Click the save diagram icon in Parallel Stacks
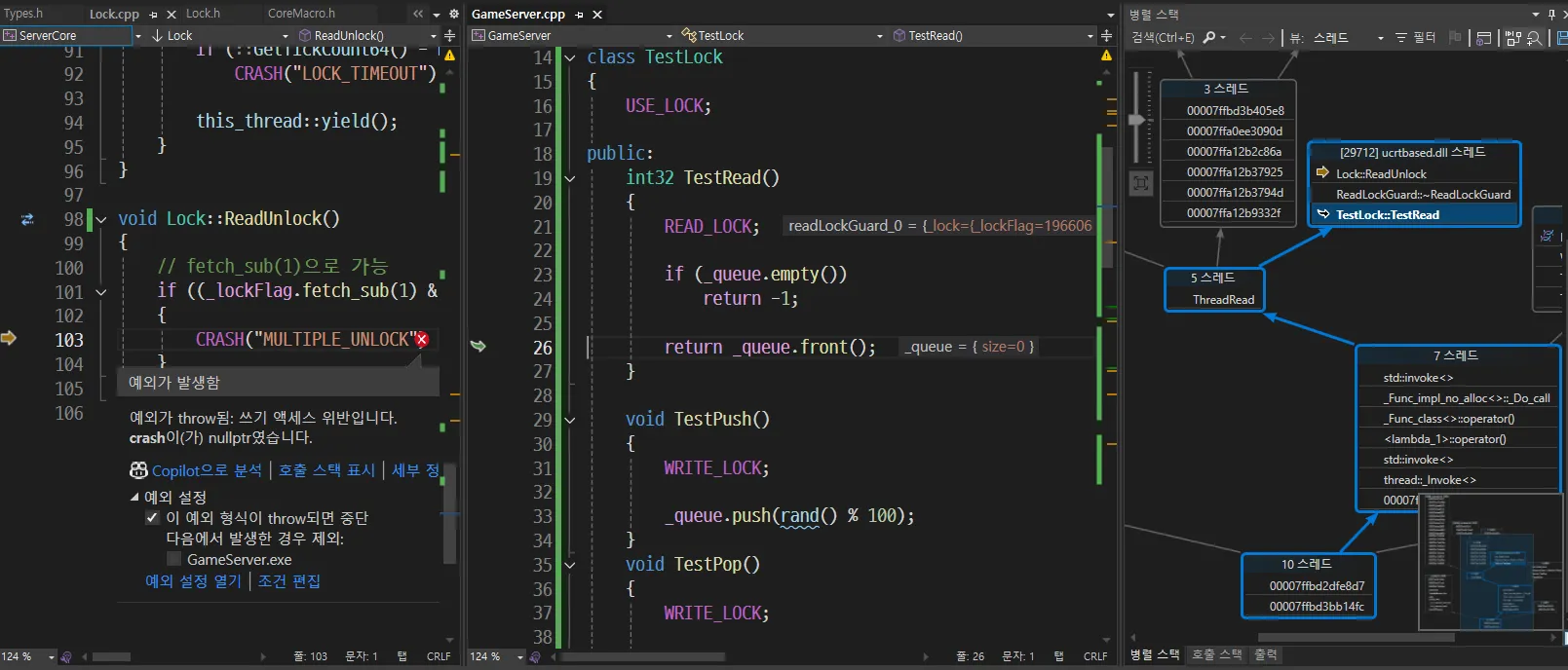Viewport: 1568px width, 670px height. (1561, 38)
